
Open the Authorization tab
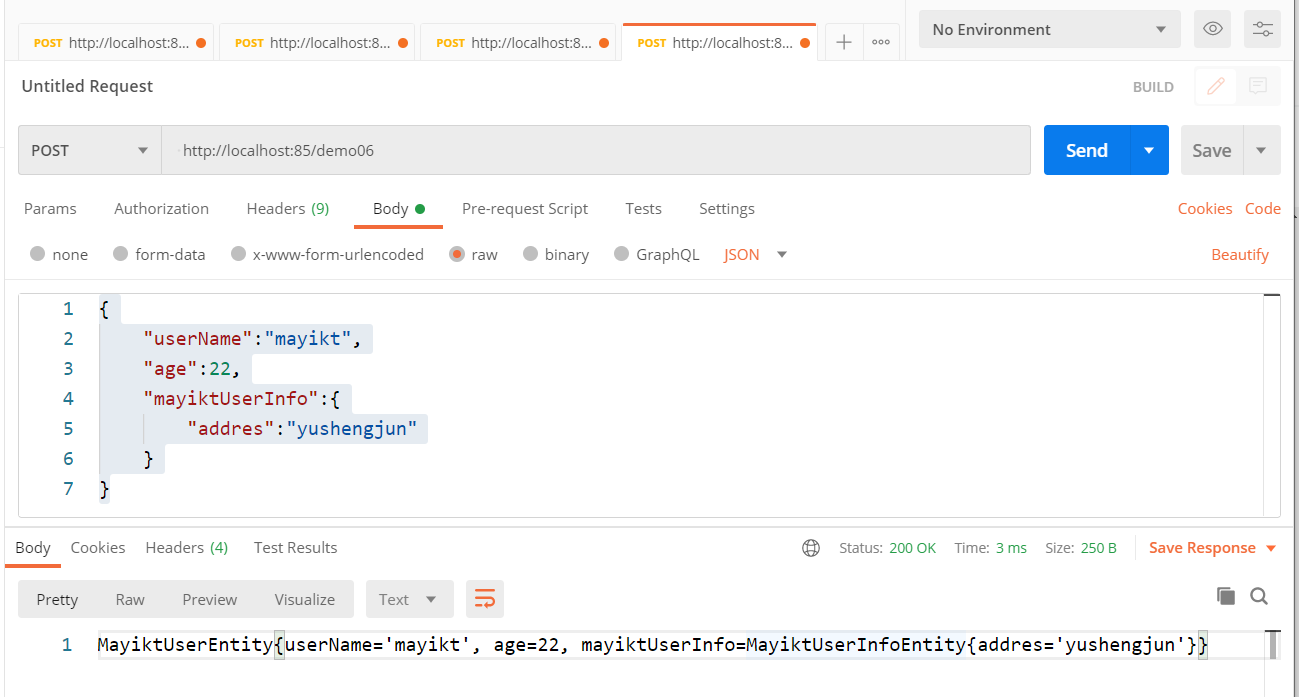(x=161, y=208)
